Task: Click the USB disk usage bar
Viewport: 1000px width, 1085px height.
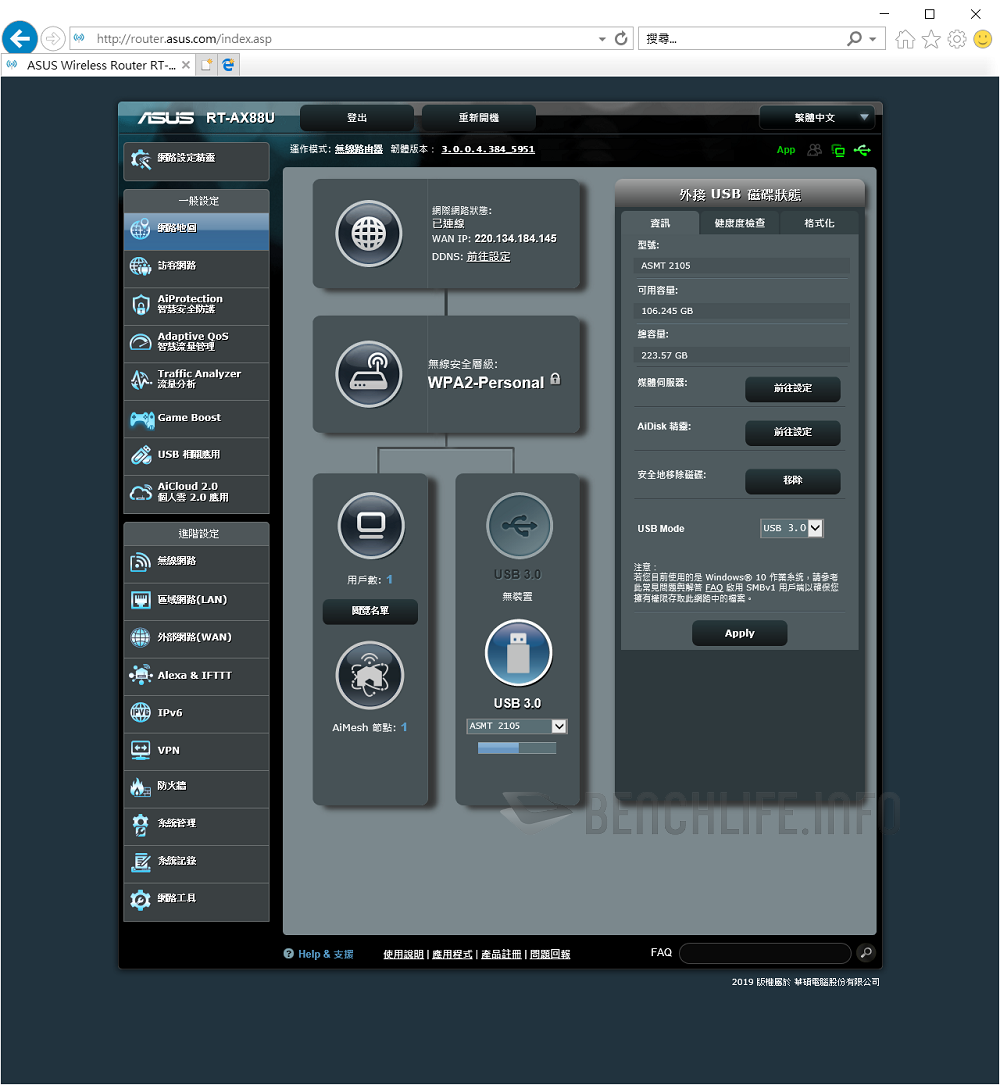Action: point(517,748)
